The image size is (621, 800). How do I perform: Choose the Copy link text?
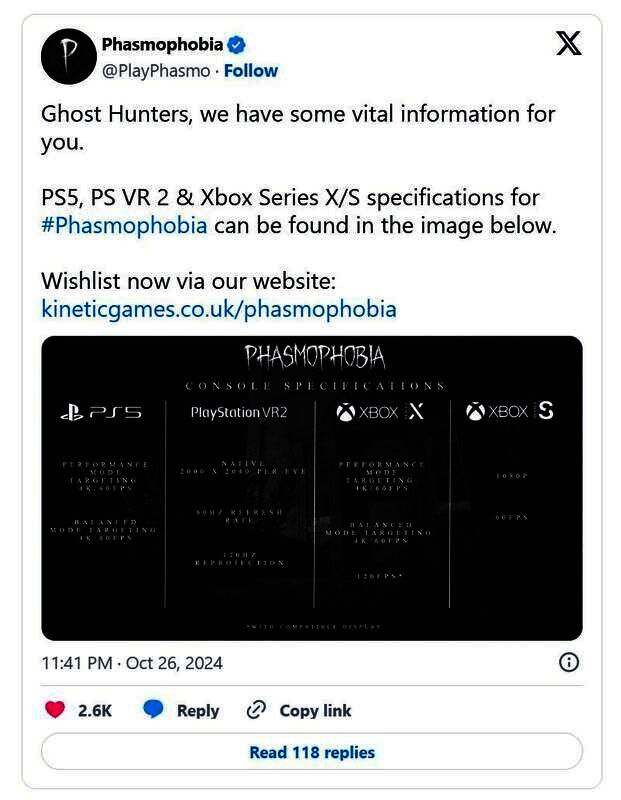pyautogui.click(x=315, y=710)
